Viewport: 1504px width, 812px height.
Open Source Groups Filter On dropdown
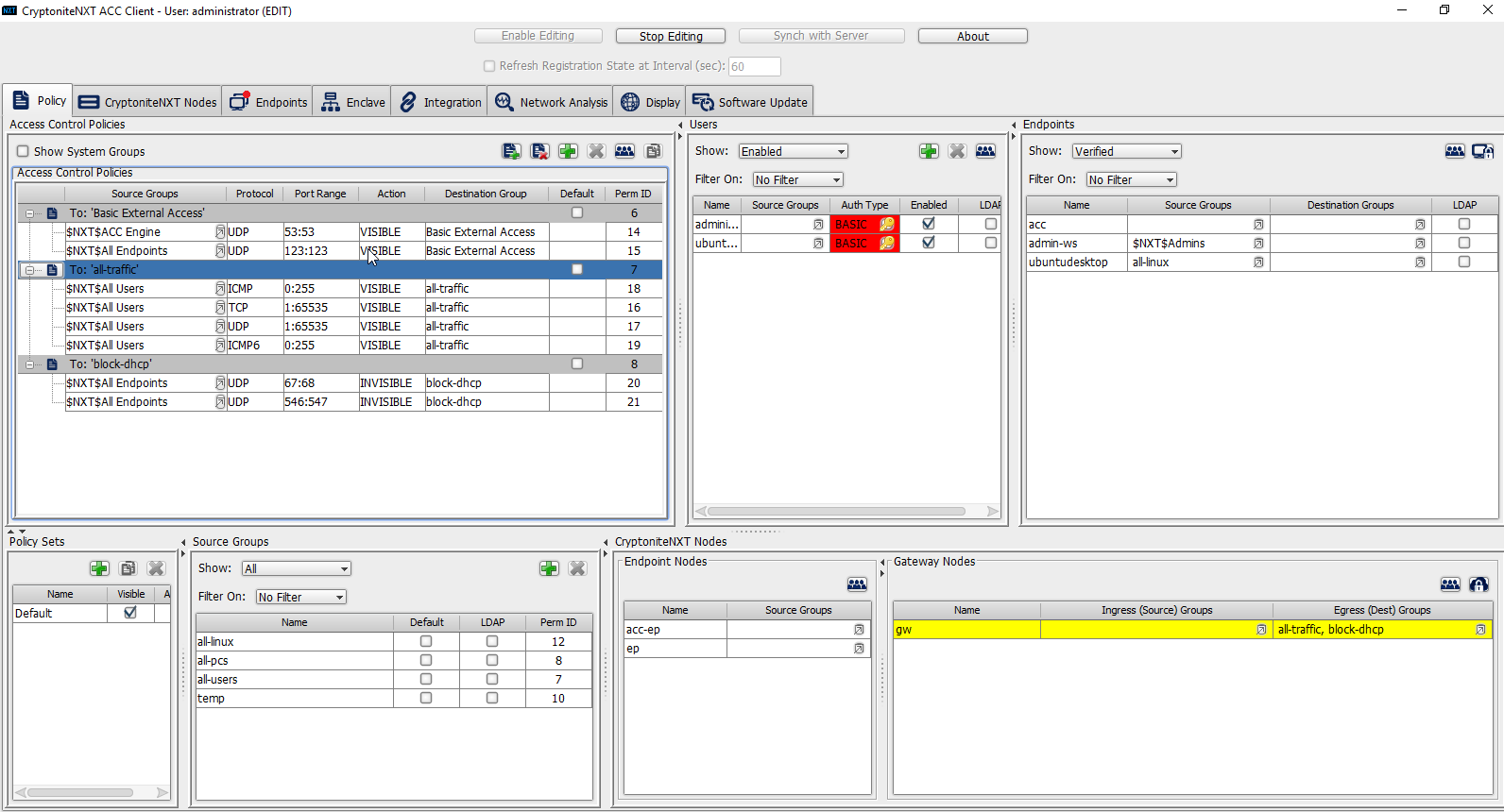pos(300,597)
